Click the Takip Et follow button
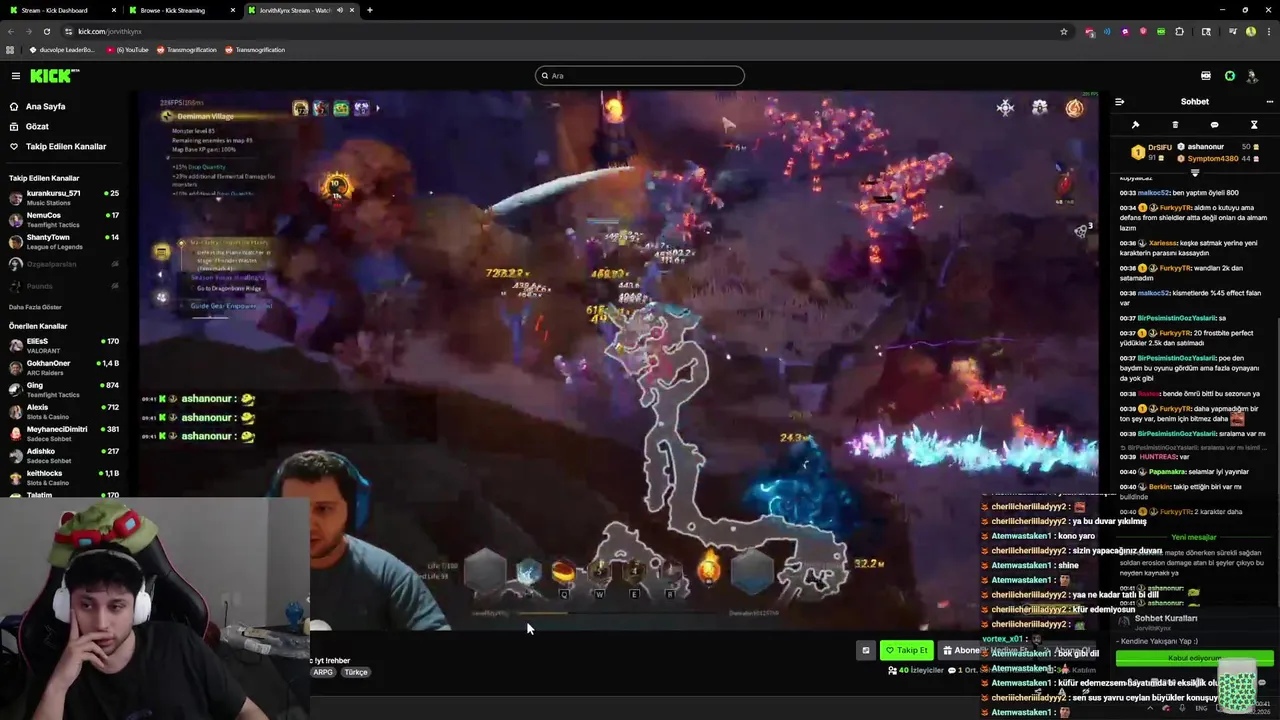This screenshot has width=1280, height=720. click(x=906, y=650)
